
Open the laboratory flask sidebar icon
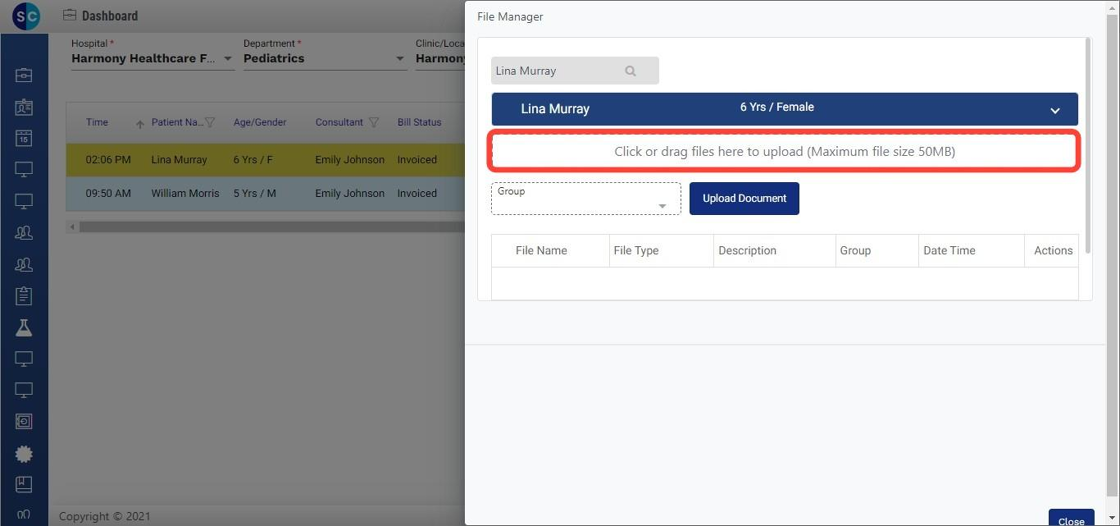pos(24,327)
